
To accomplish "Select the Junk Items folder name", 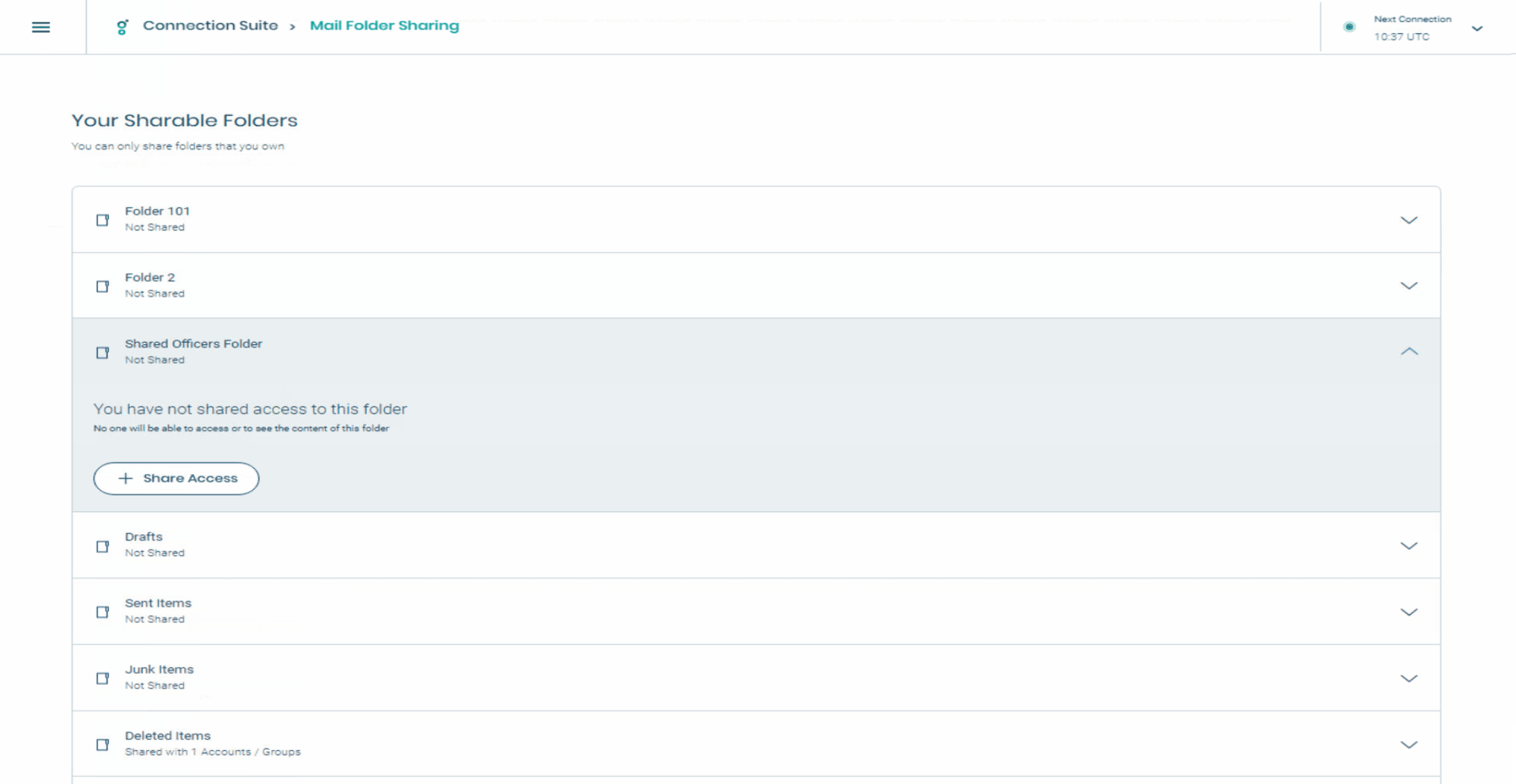I will click(x=159, y=670).
